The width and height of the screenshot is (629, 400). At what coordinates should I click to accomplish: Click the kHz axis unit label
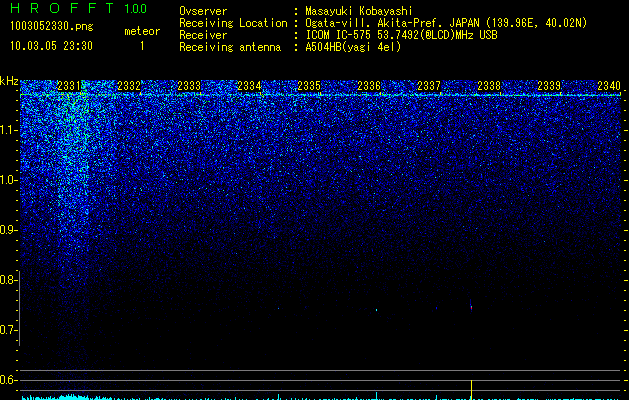point(9,81)
